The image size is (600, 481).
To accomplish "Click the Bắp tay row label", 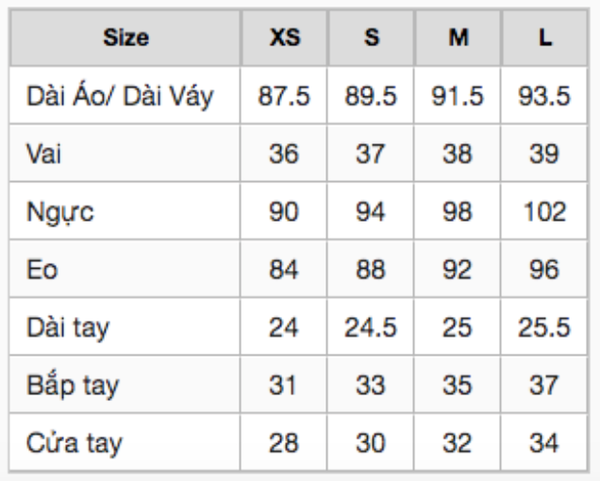I will tap(73, 385).
